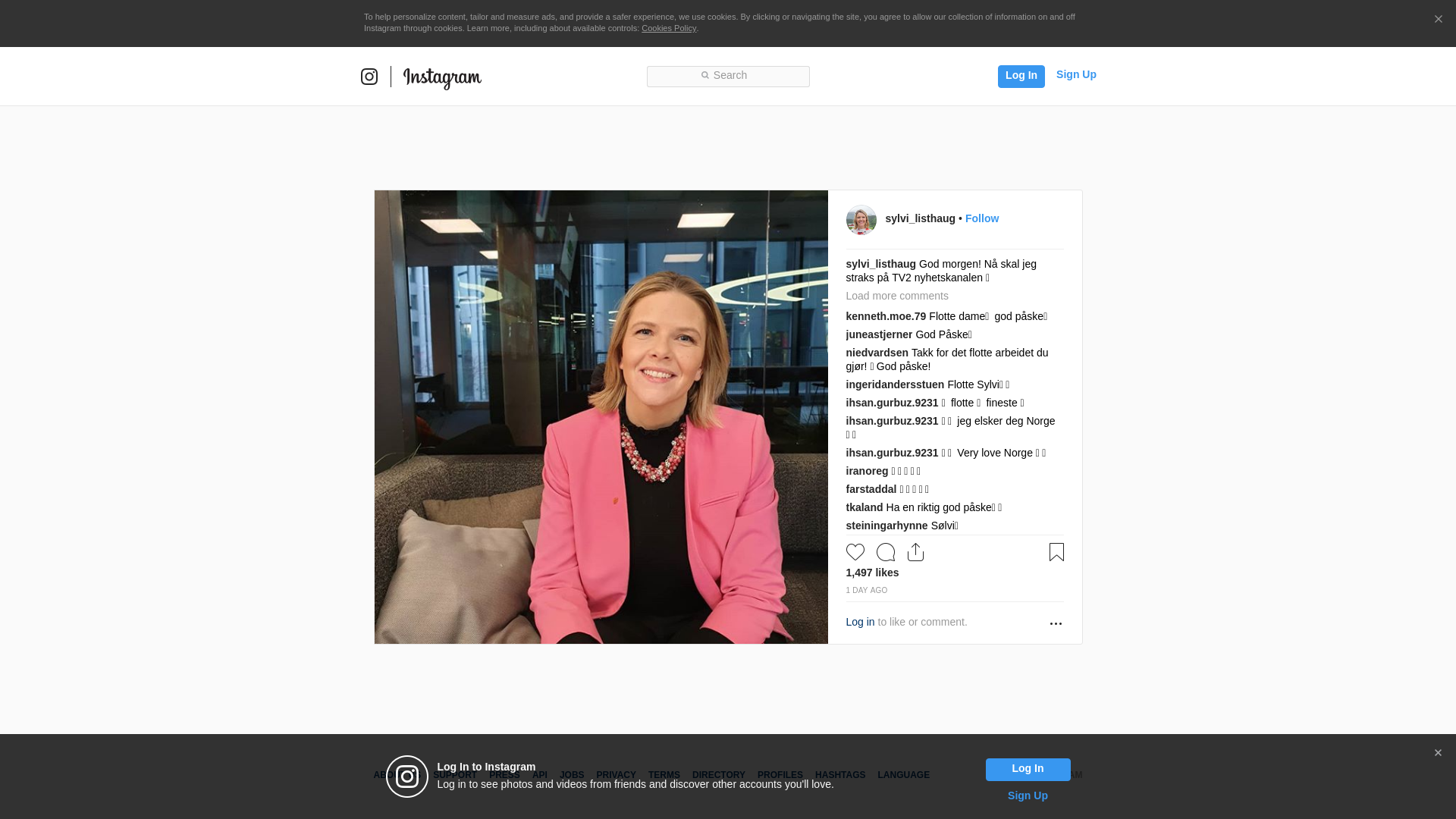Click Log In button in the bottom banner

[x=1028, y=770]
